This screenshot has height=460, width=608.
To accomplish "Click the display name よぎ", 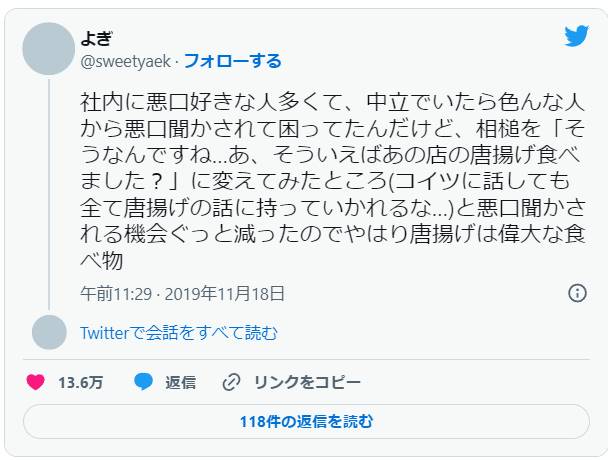I will click(x=96, y=38).
